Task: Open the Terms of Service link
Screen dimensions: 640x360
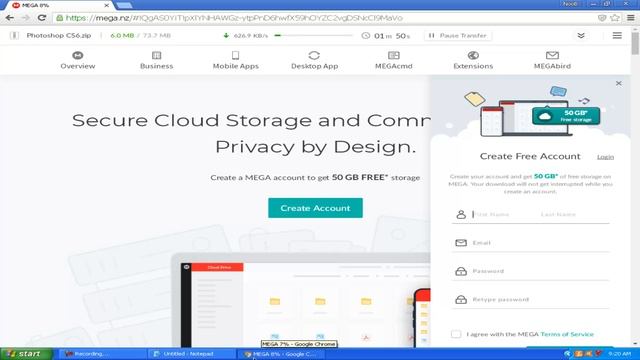Action: click(x=567, y=334)
